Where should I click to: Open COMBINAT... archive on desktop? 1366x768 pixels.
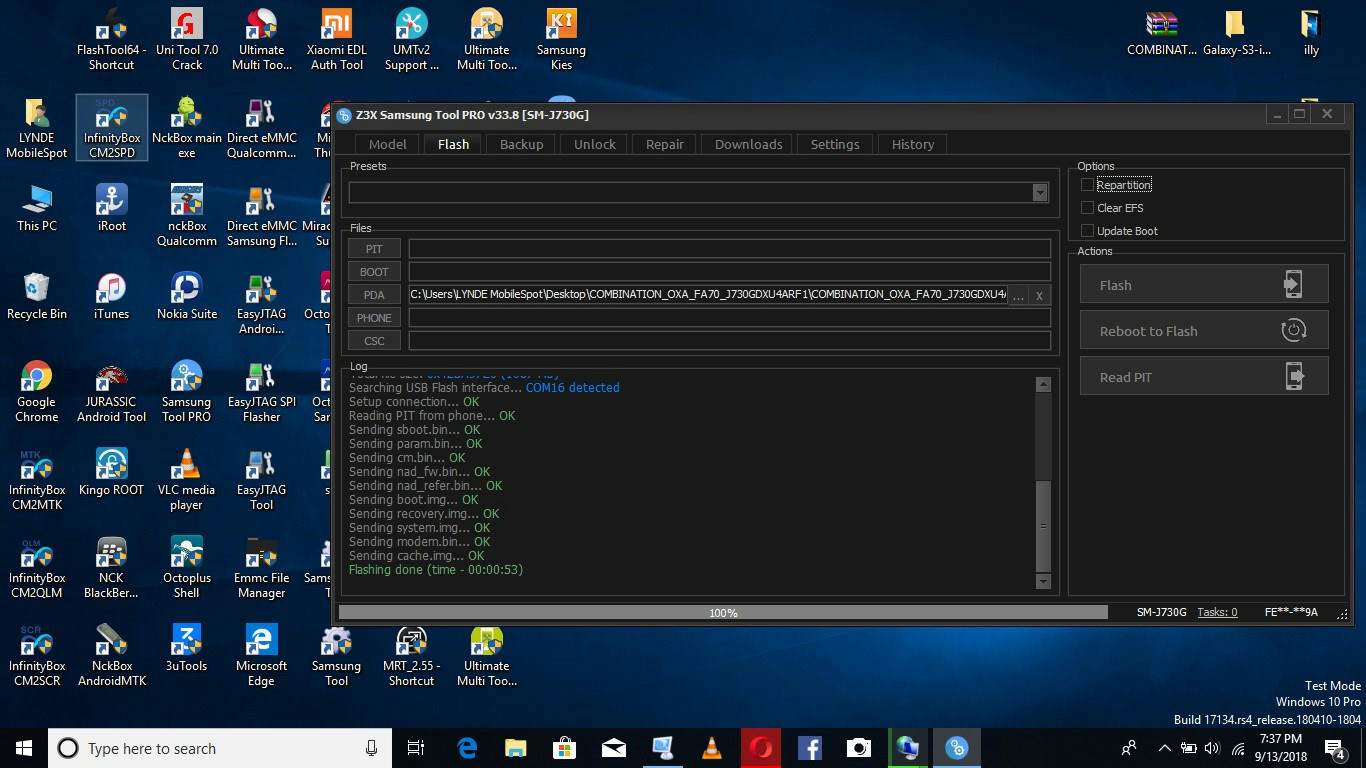(x=1161, y=33)
